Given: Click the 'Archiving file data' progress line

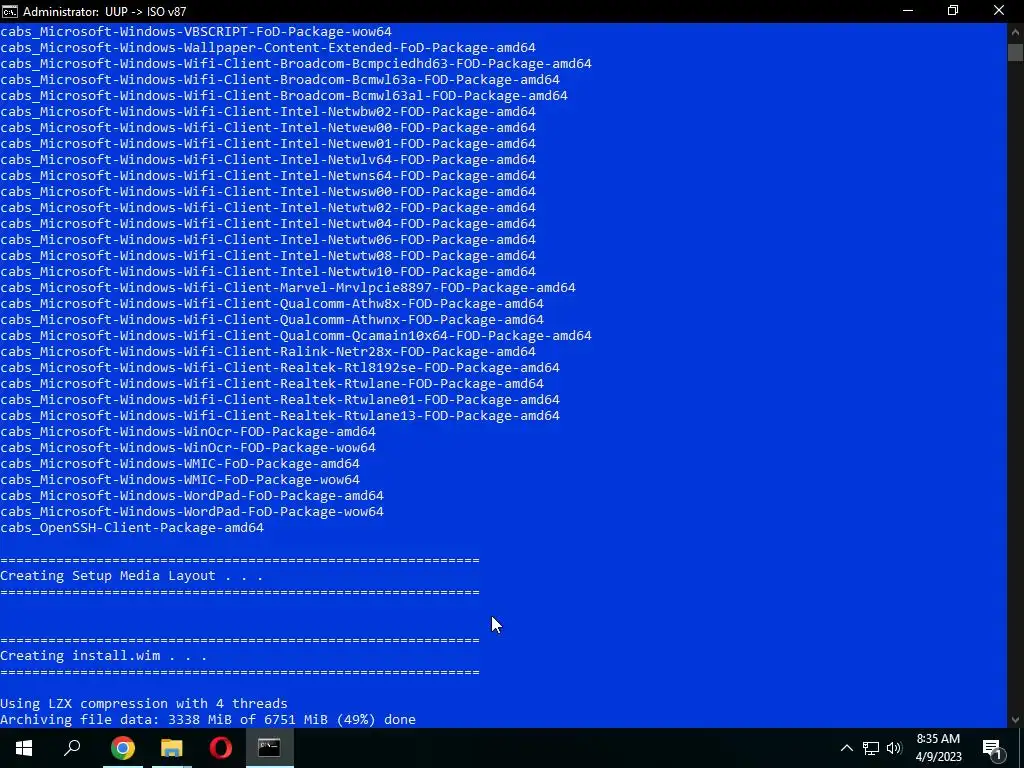Looking at the screenshot, I should point(208,720).
